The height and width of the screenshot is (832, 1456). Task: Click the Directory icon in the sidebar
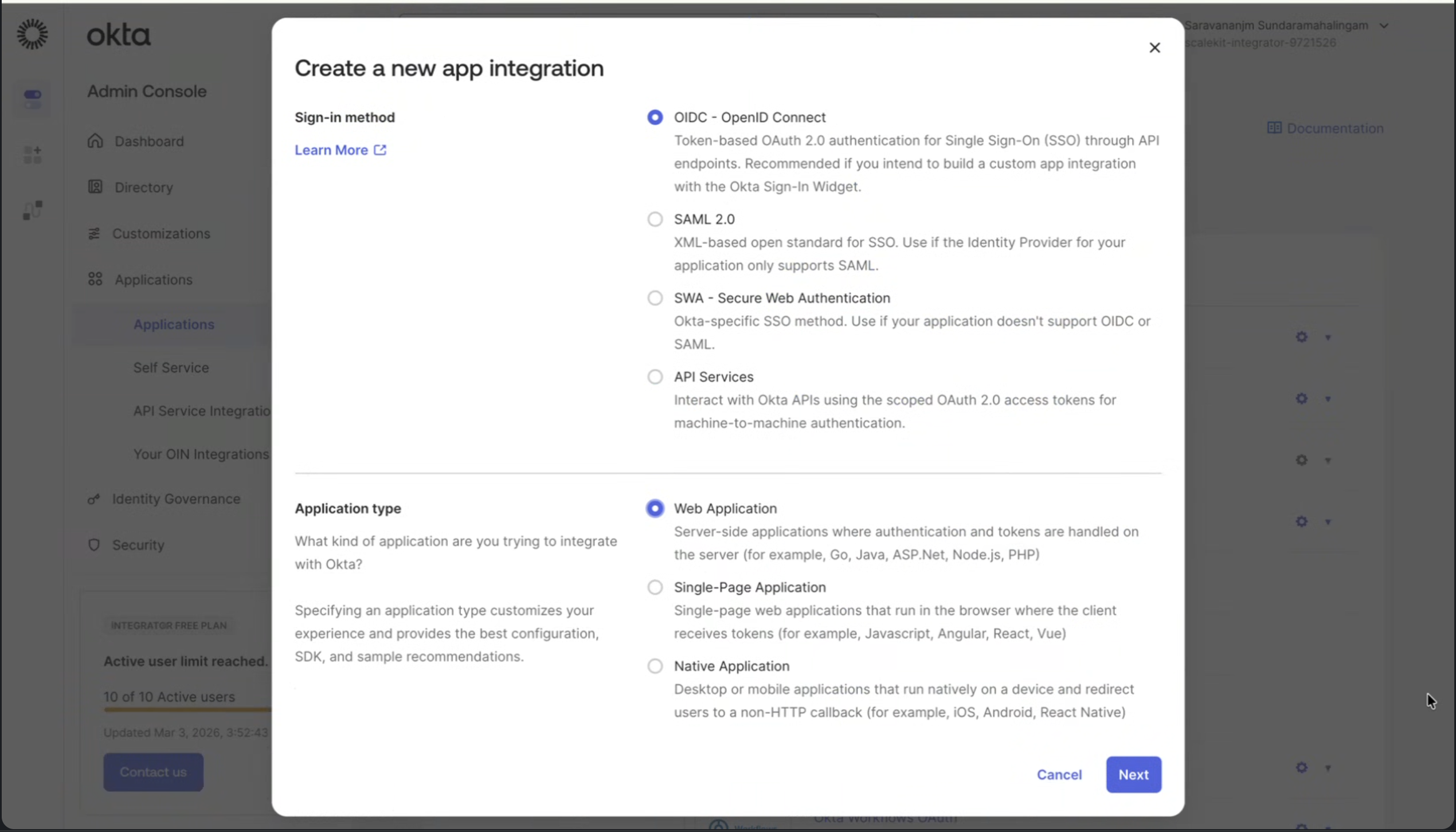[95, 187]
